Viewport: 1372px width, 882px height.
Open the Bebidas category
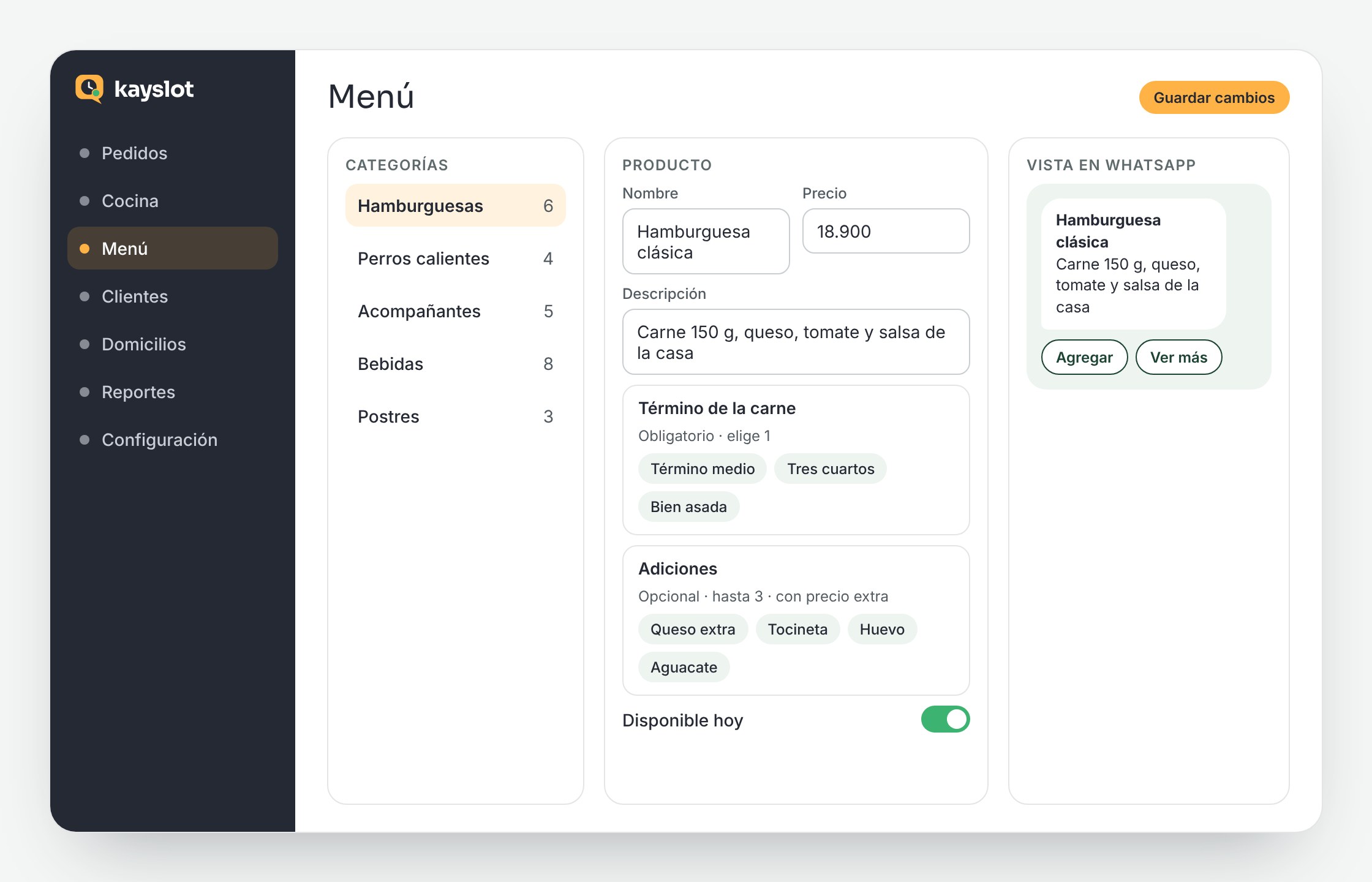(456, 364)
